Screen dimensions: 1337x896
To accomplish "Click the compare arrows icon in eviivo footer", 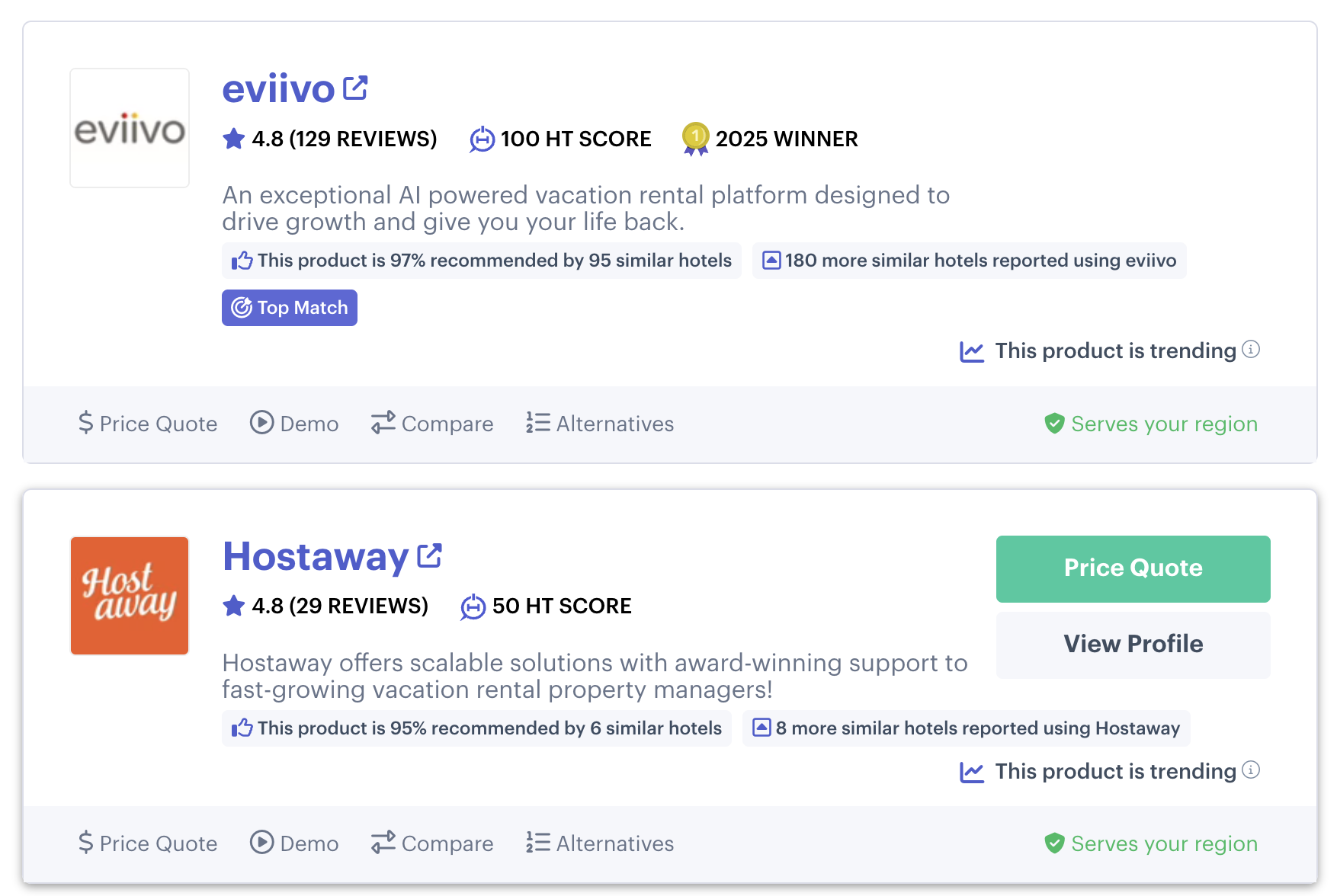I will (x=383, y=423).
